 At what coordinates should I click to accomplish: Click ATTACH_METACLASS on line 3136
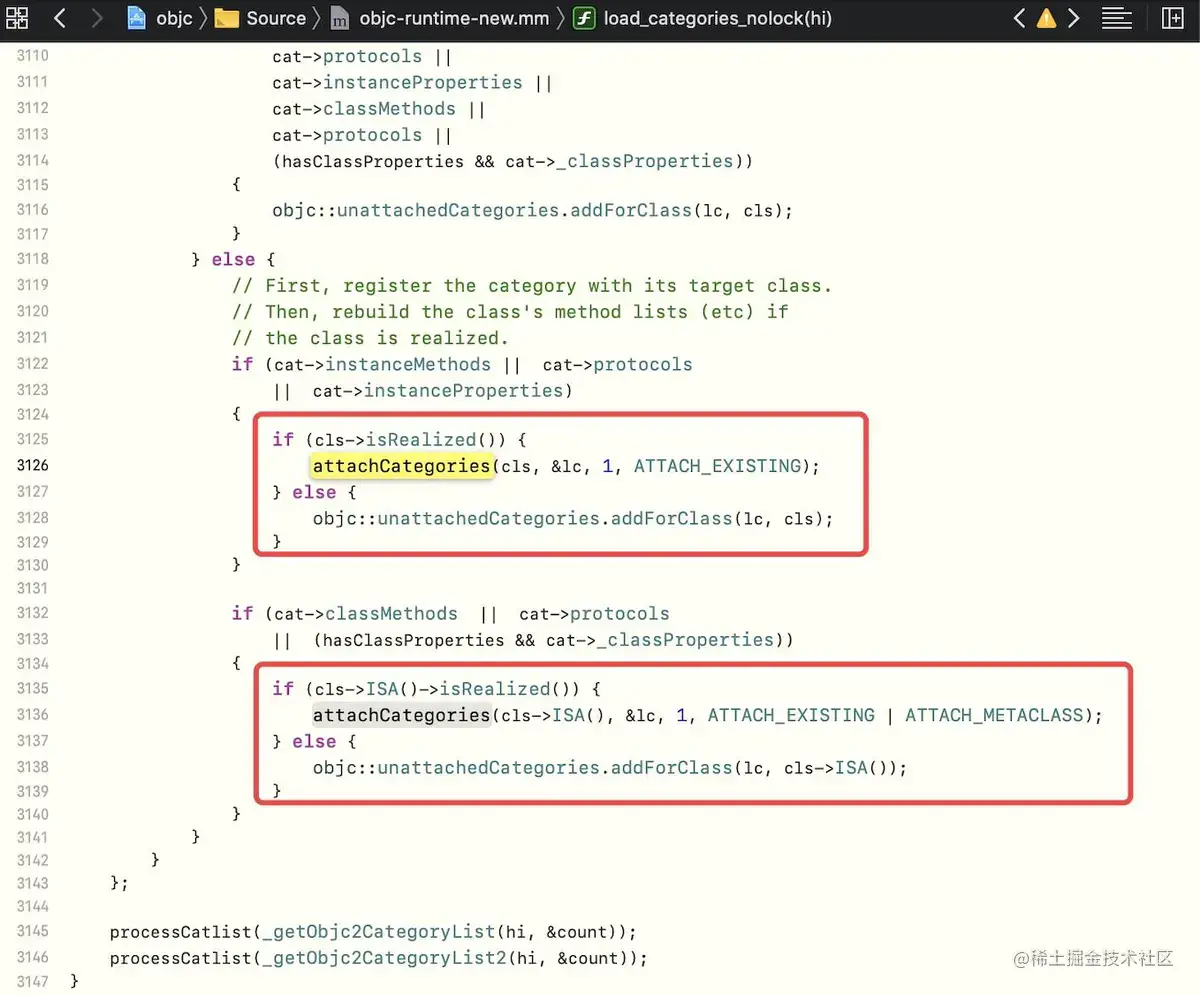pyautogui.click(x=994, y=715)
